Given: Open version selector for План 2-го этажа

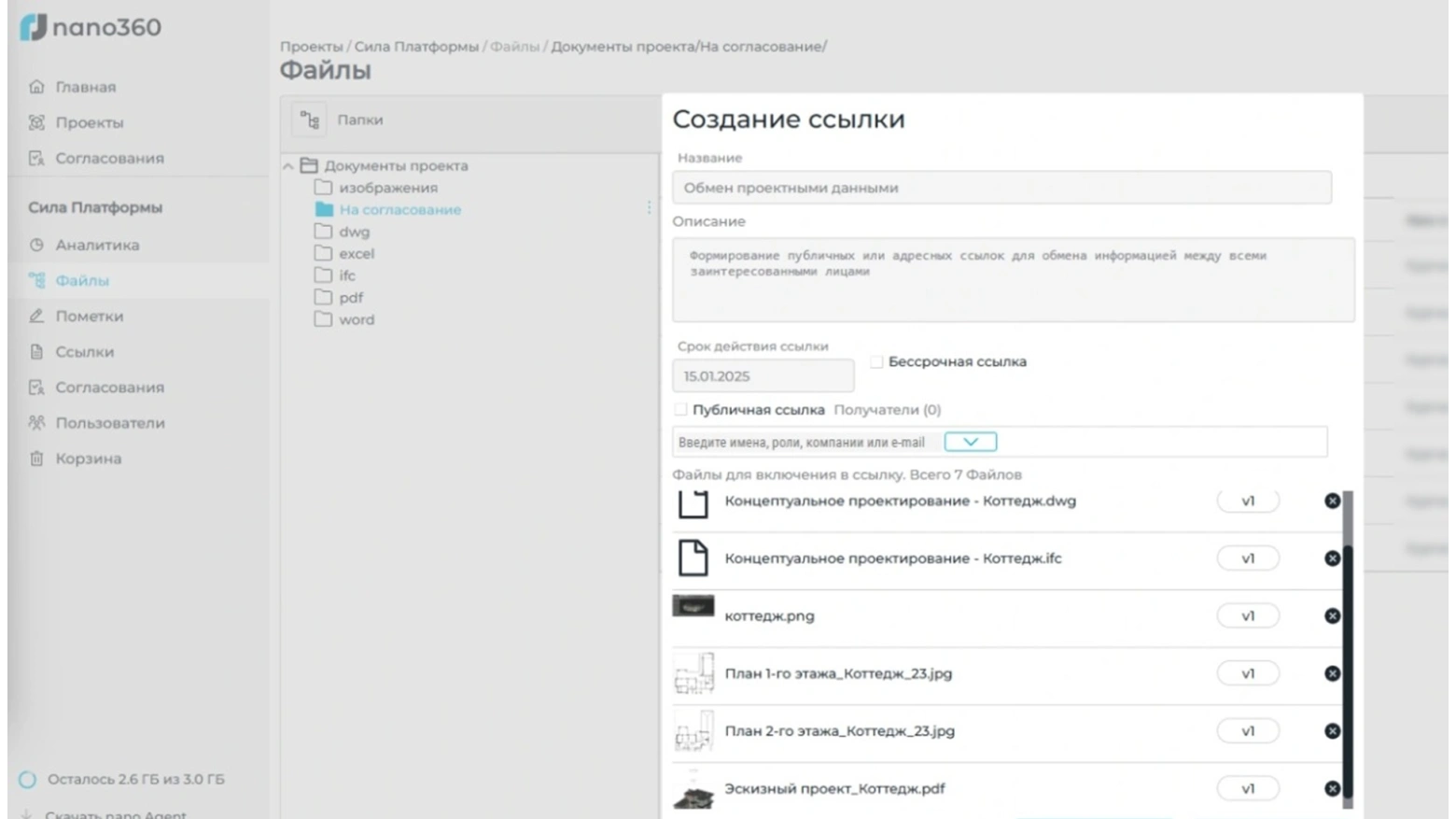Looking at the screenshot, I should coord(1247,731).
